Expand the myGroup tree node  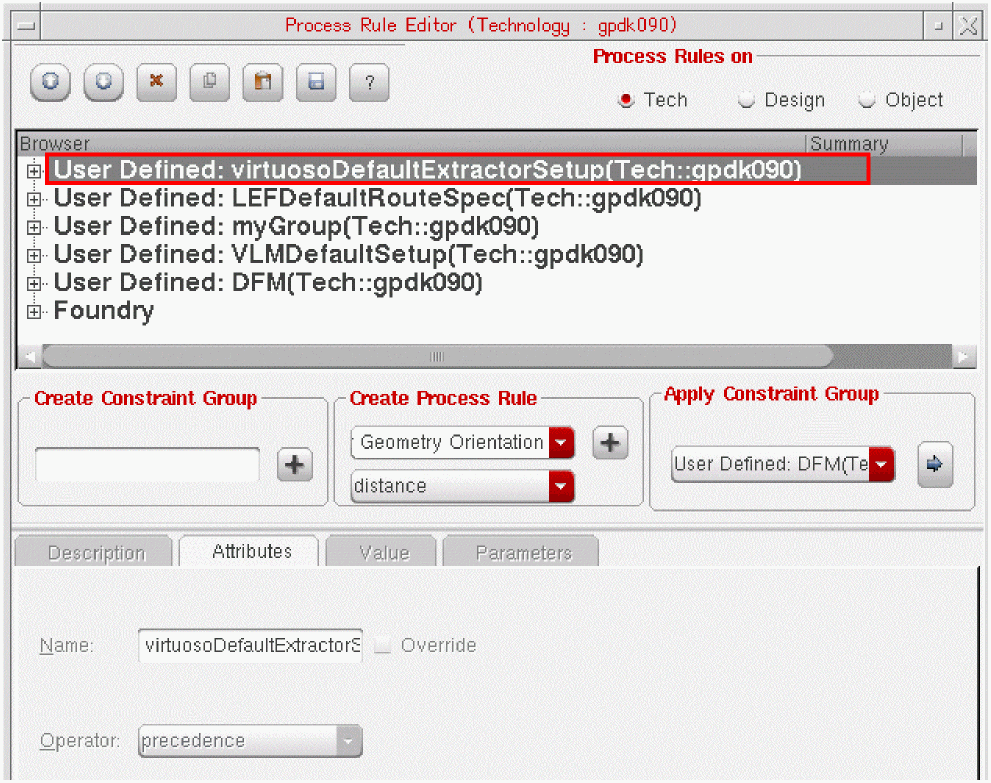pyautogui.click(x=34, y=228)
